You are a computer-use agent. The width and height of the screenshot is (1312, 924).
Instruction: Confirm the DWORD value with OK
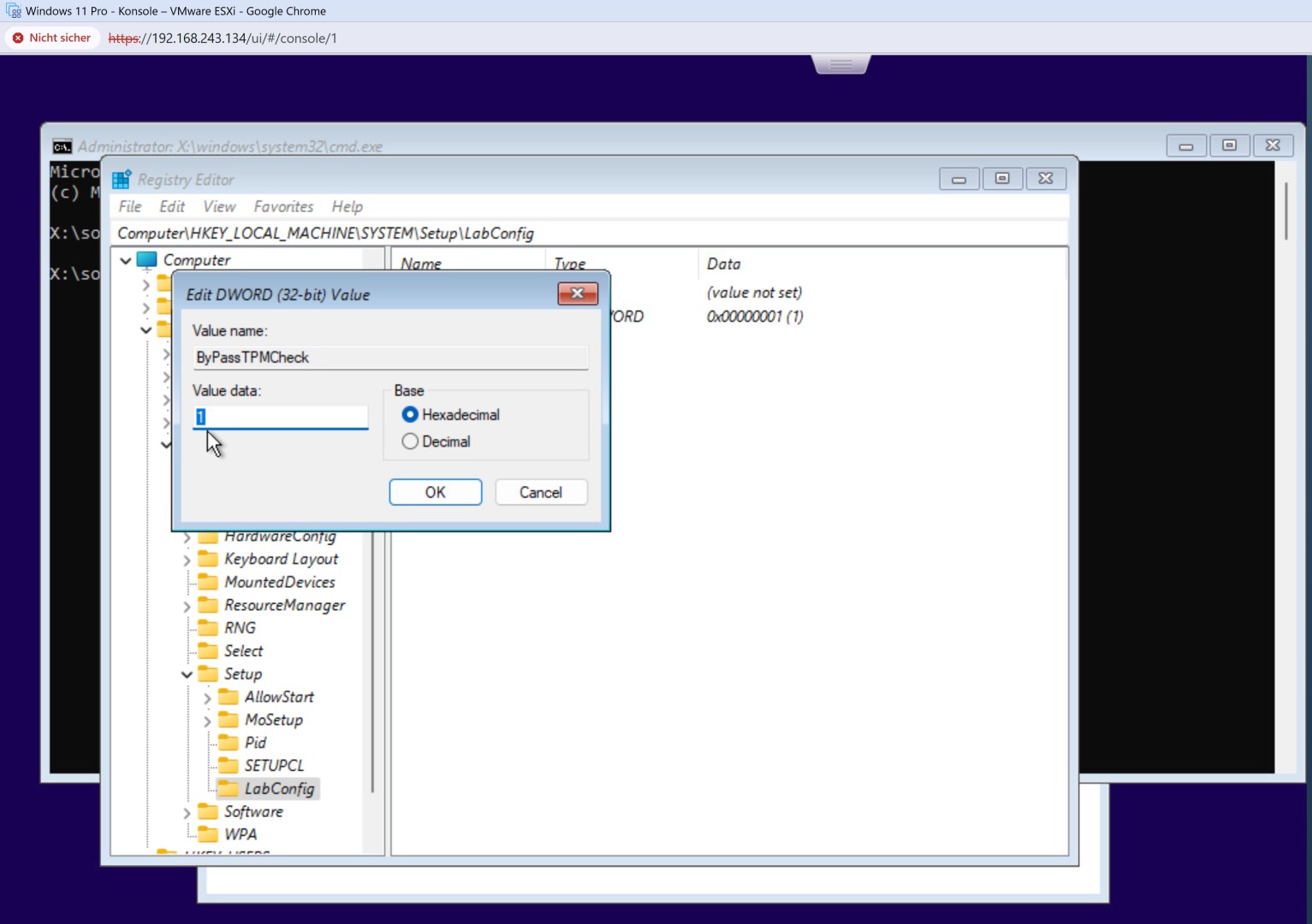coord(436,492)
